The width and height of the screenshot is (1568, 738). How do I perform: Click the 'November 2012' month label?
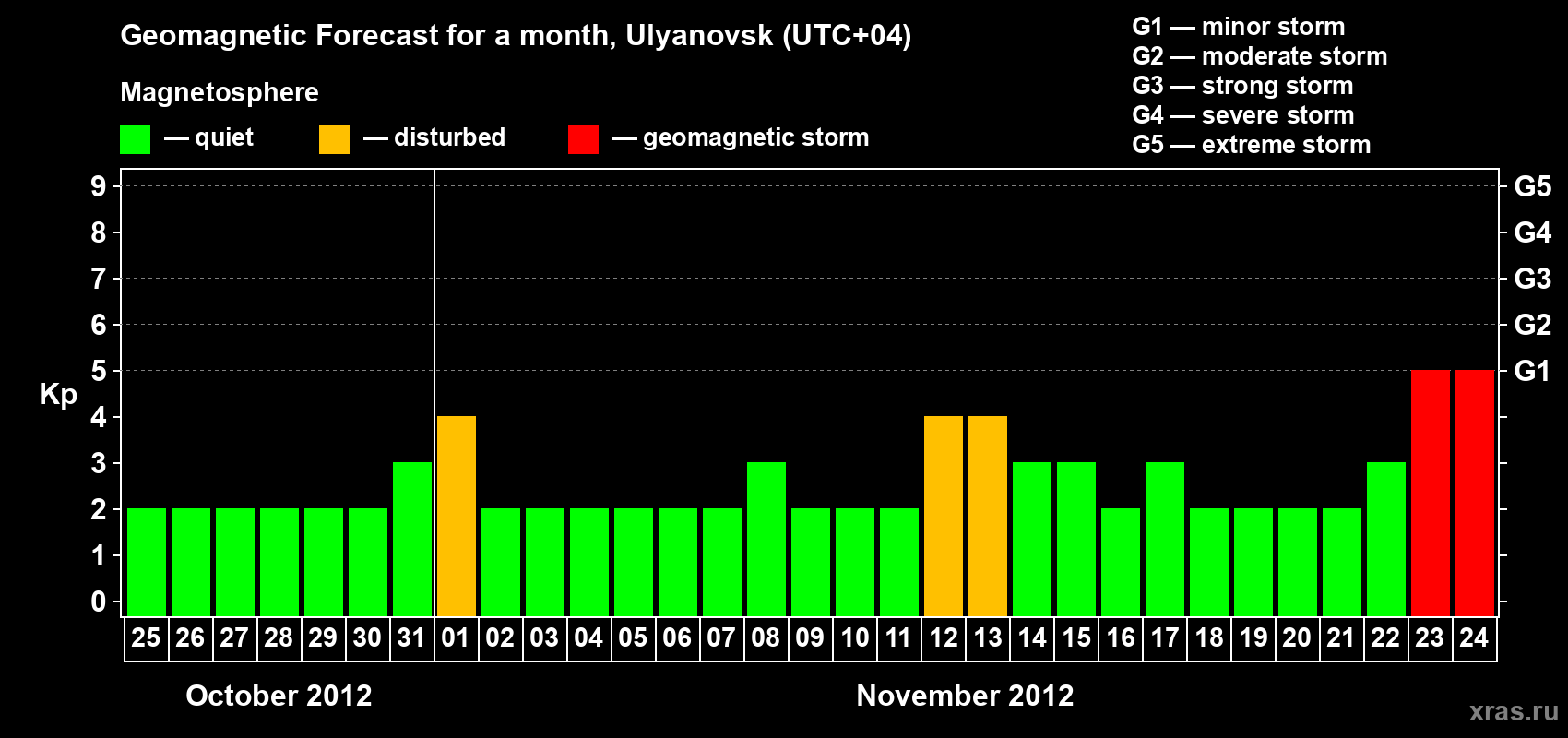click(x=965, y=696)
